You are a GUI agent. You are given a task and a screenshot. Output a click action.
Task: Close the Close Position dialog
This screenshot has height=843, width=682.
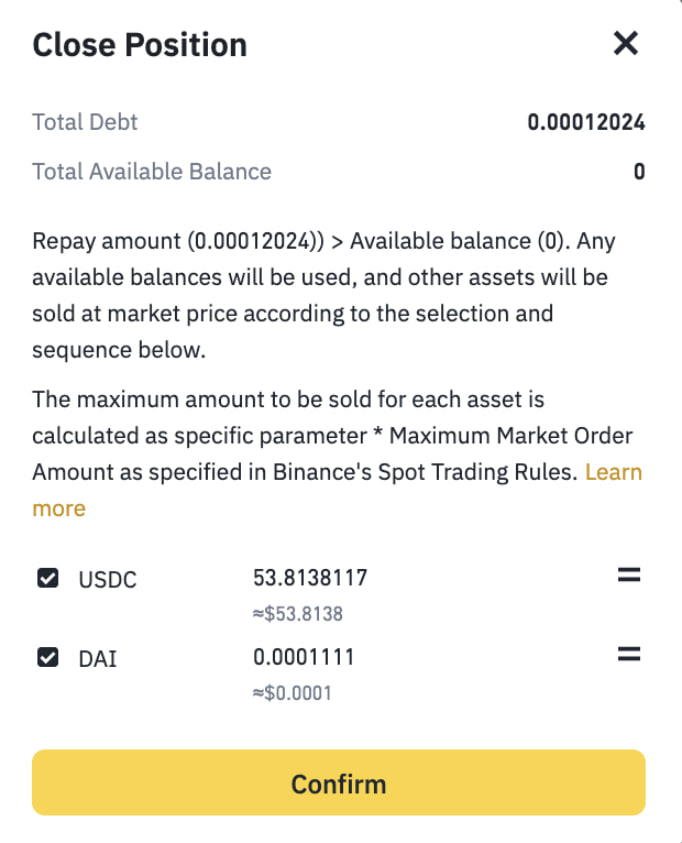pos(626,43)
